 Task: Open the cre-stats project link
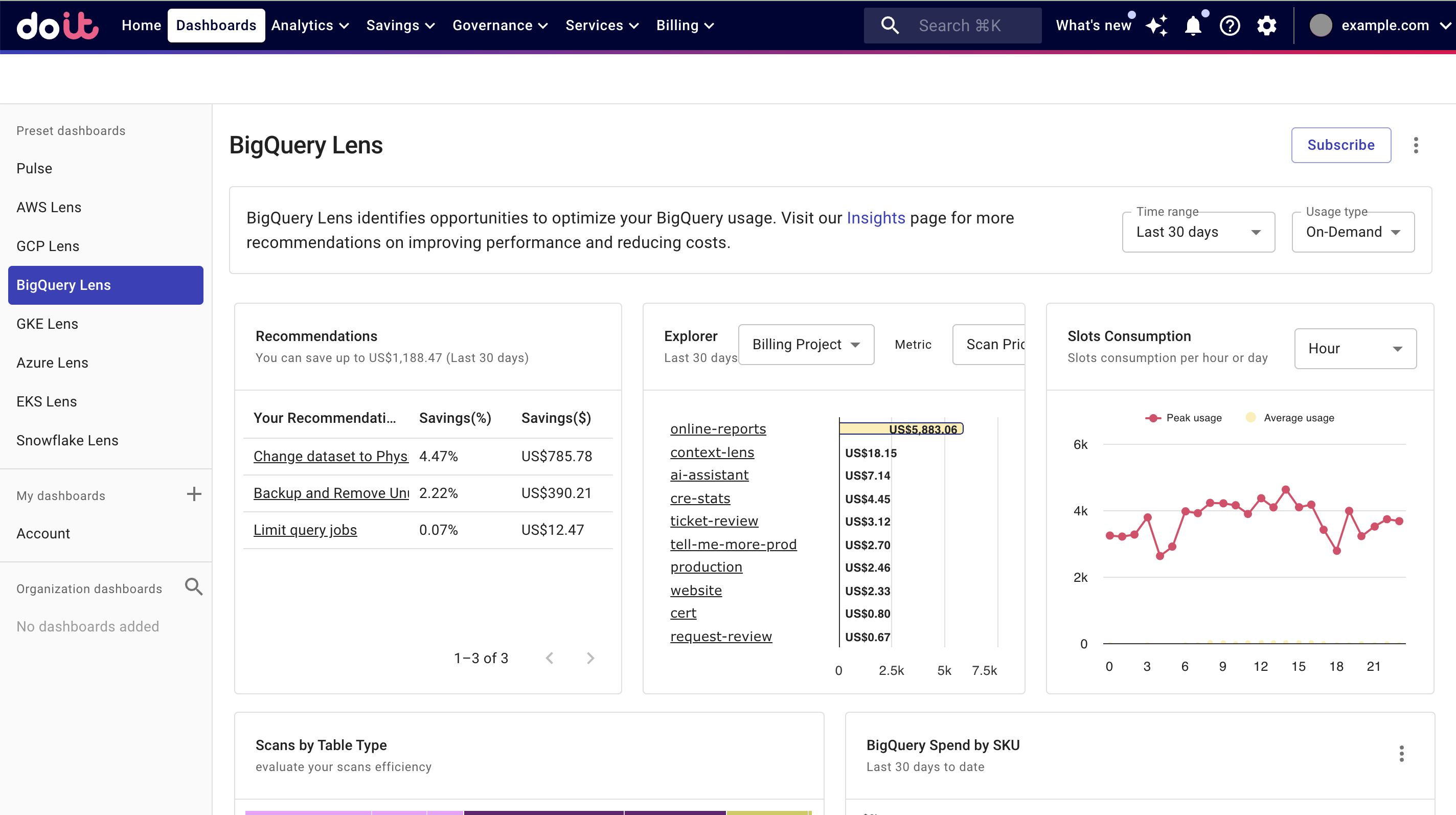pyautogui.click(x=700, y=499)
